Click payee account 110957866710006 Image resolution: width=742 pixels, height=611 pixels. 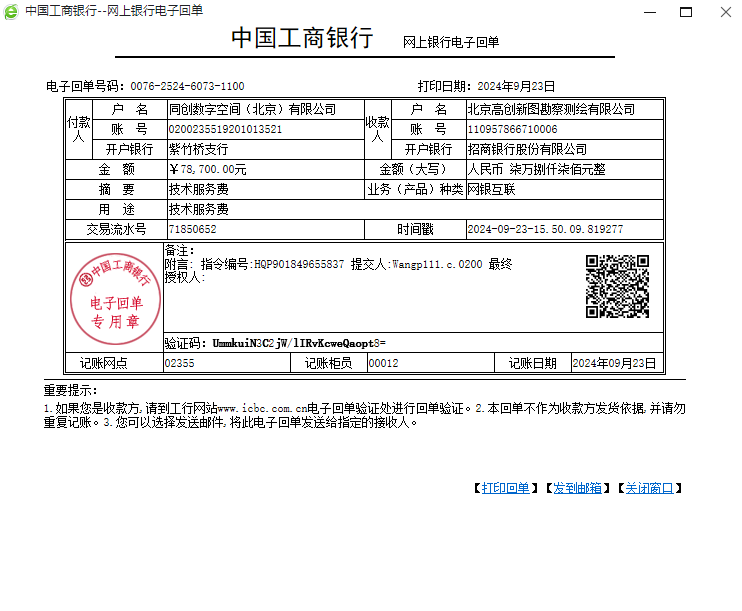click(512, 129)
